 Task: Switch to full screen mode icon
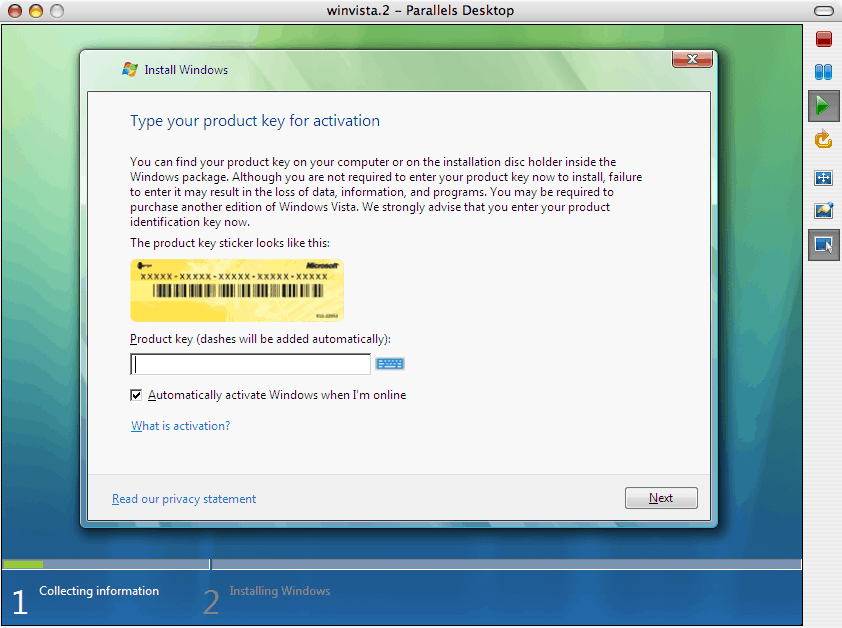(823, 178)
